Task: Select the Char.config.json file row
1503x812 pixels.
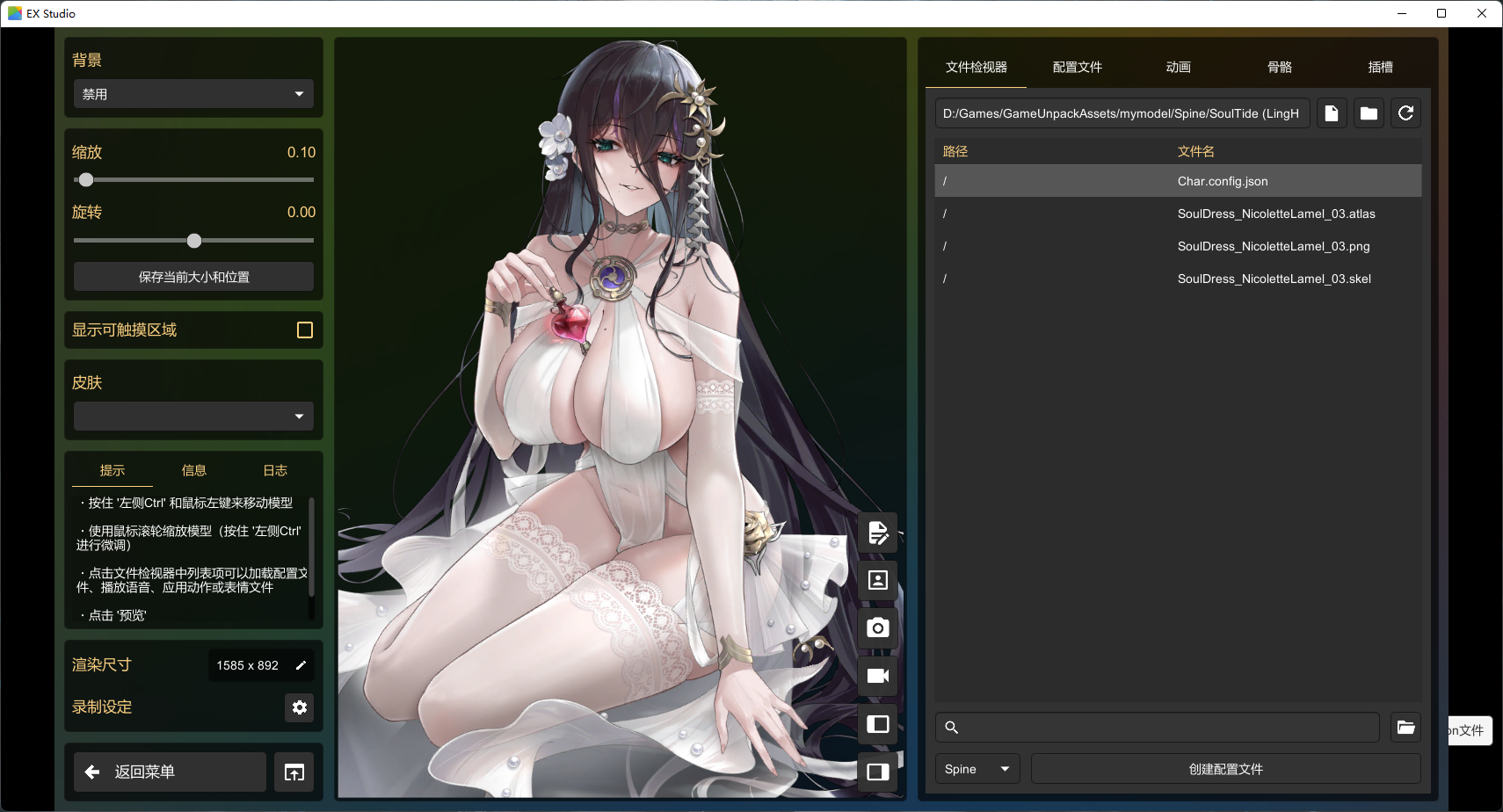Action: pyautogui.click(x=1178, y=181)
